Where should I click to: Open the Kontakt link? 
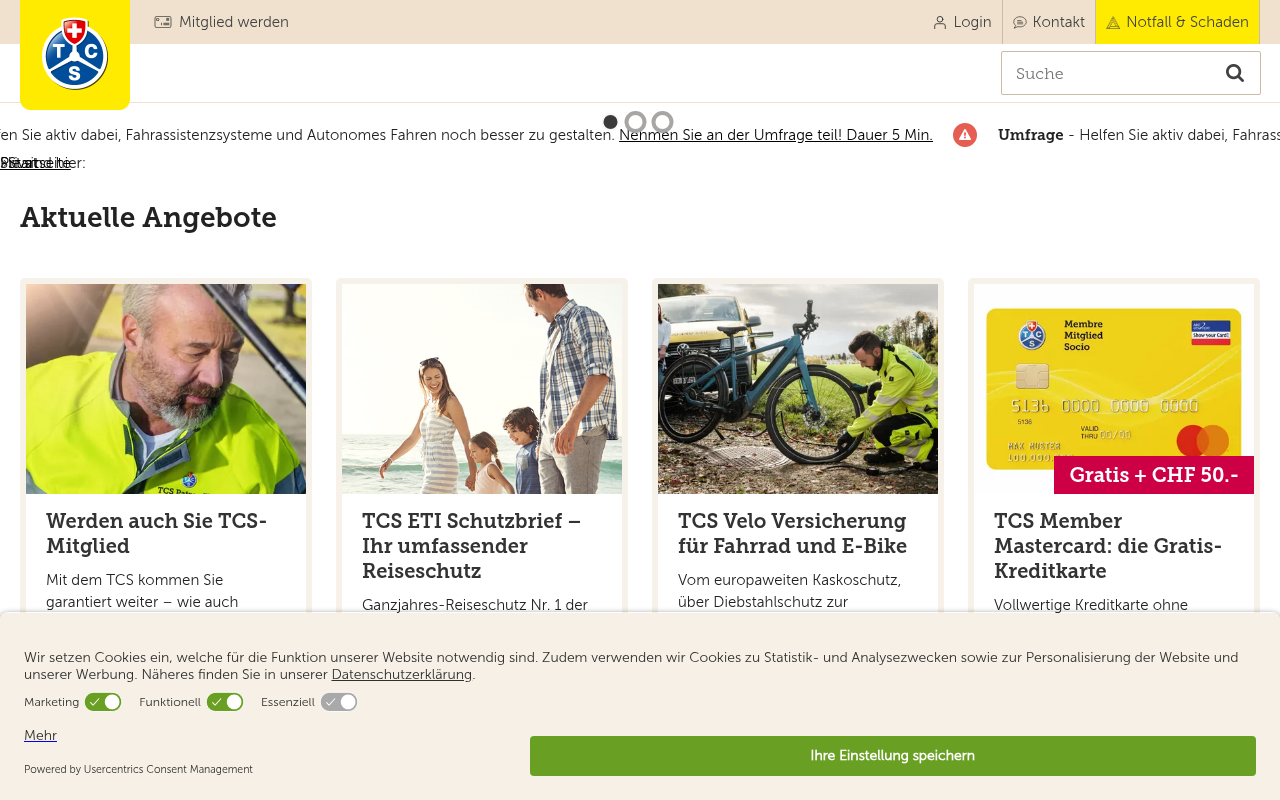click(x=1049, y=22)
